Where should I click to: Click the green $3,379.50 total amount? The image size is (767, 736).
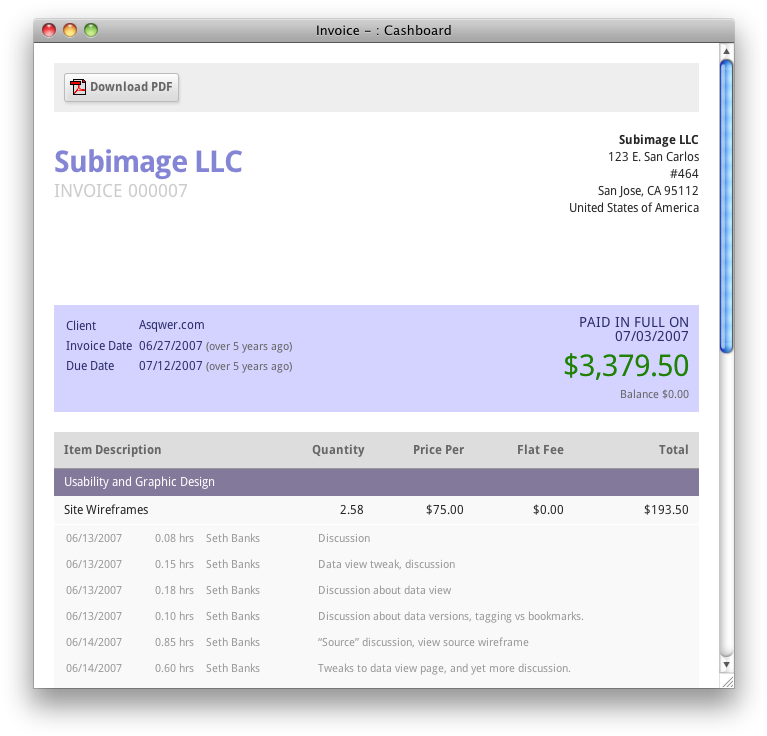click(x=626, y=365)
